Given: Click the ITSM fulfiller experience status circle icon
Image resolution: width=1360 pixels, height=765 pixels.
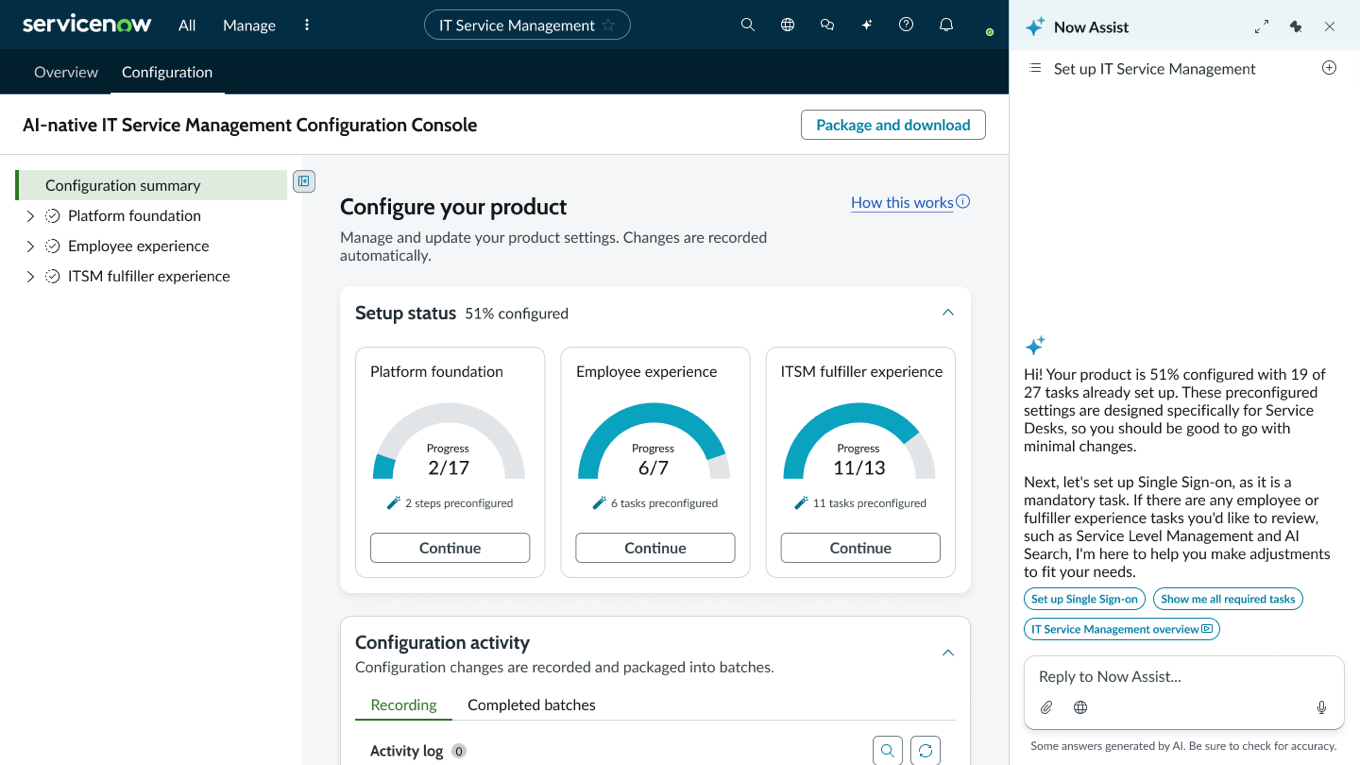Looking at the screenshot, I should tap(53, 276).
